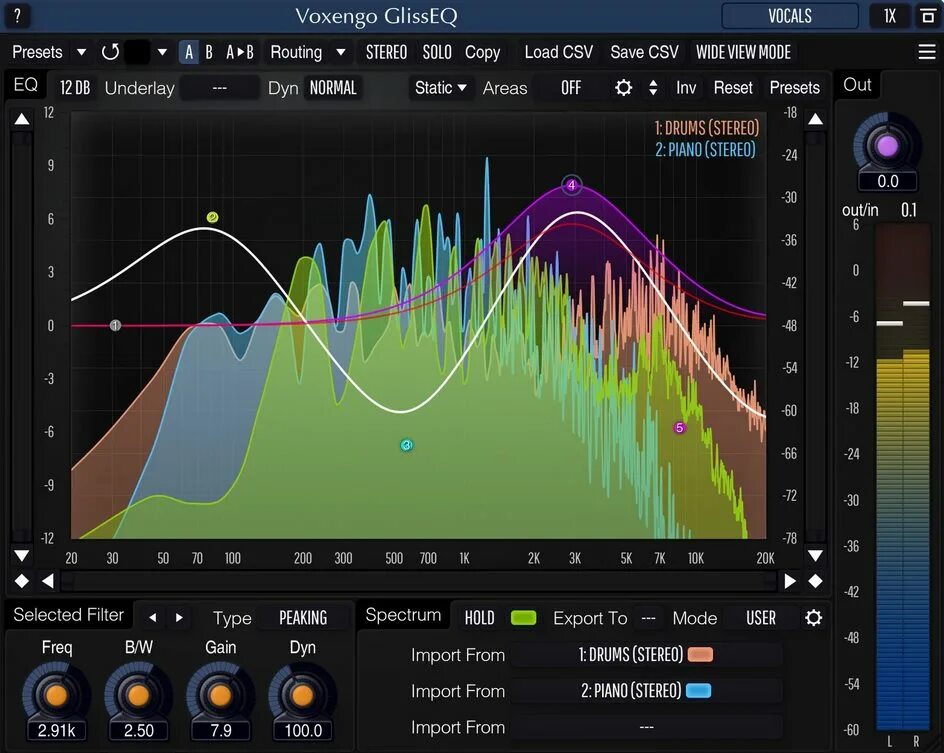This screenshot has height=753, width=944.
Task: Click the bottom-right diamond zoom icon
Action: [x=815, y=581]
